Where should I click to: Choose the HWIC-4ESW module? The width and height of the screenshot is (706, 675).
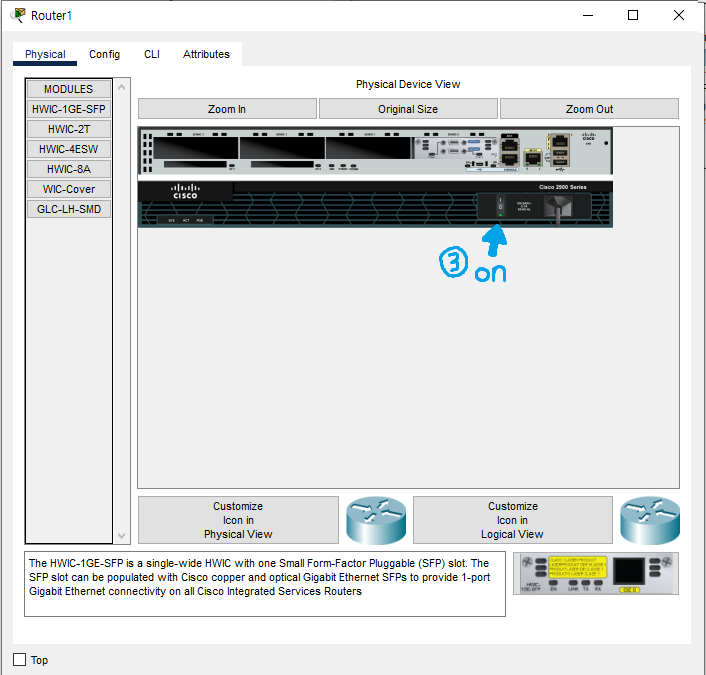coord(68,149)
